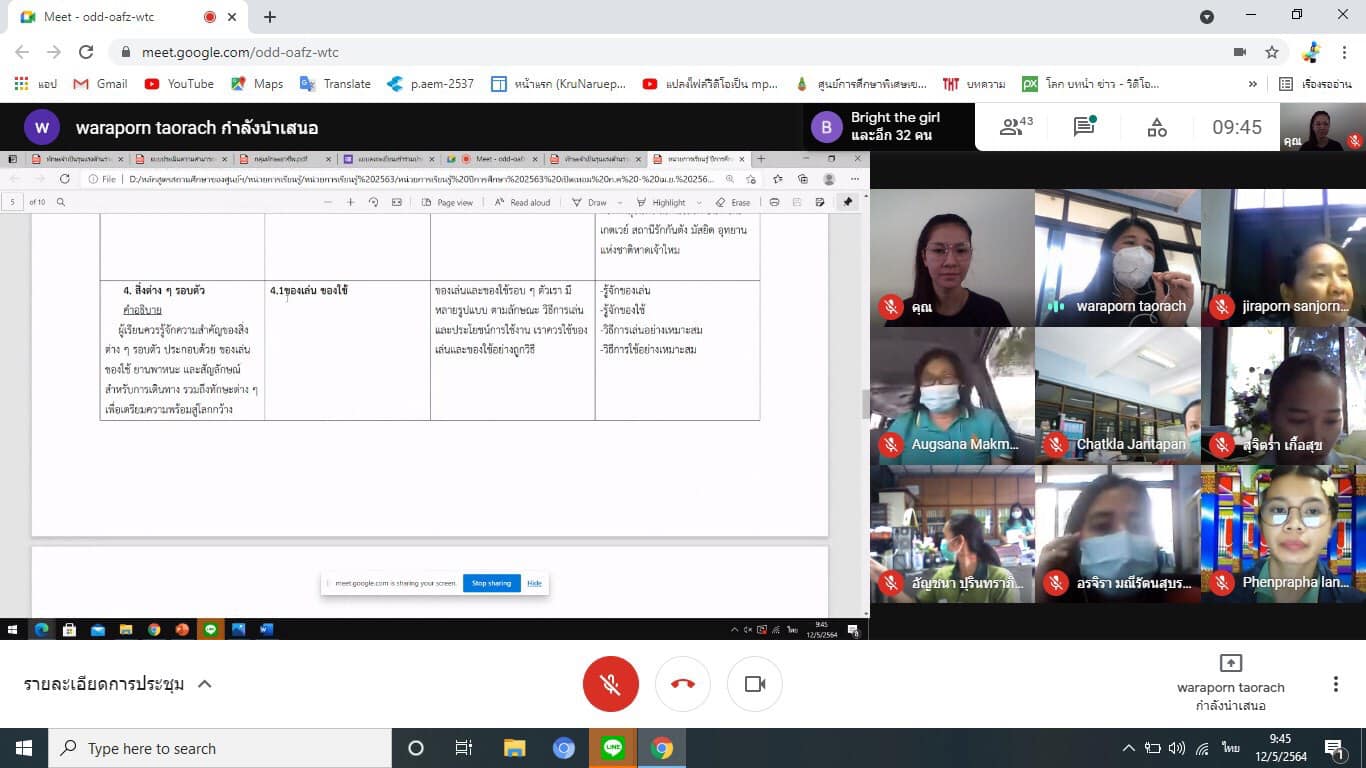The height and width of the screenshot is (768, 1366).
Task: Open the tab search dropdown arrow
Action: tap(1207, 16)
